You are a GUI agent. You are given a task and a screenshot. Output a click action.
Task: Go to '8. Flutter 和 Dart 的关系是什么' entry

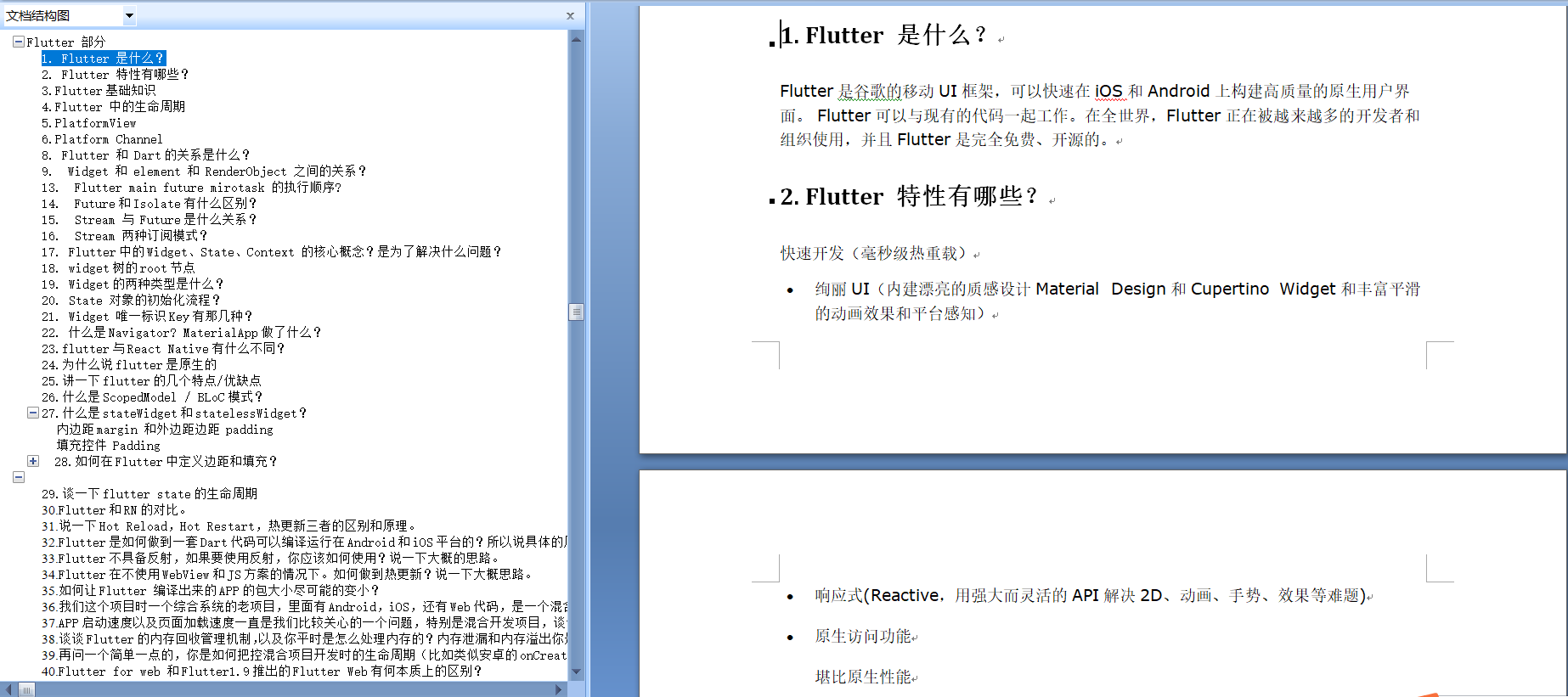pyautogui.click(x=146, y=155)
